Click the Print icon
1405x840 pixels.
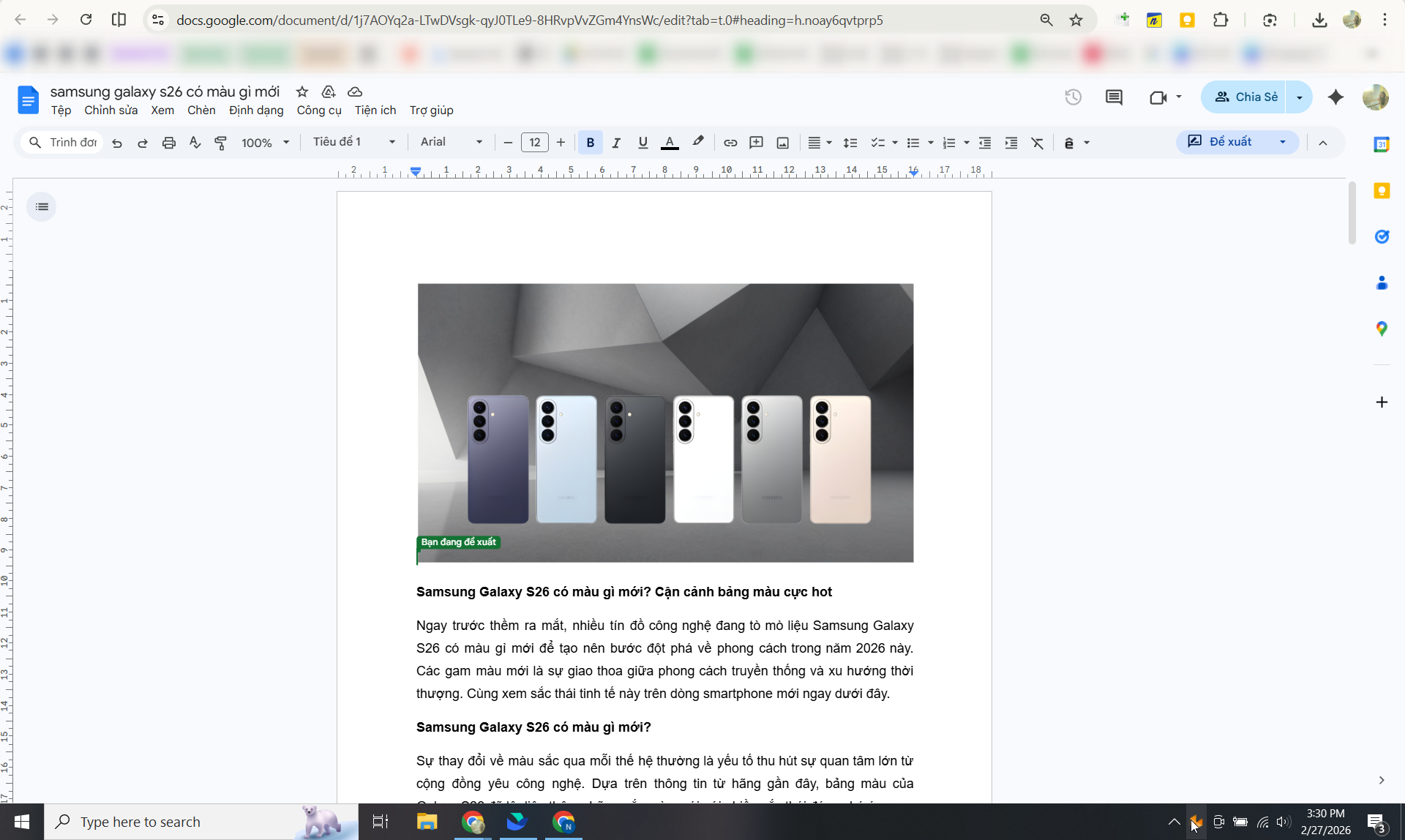click(x=169, y=143)
